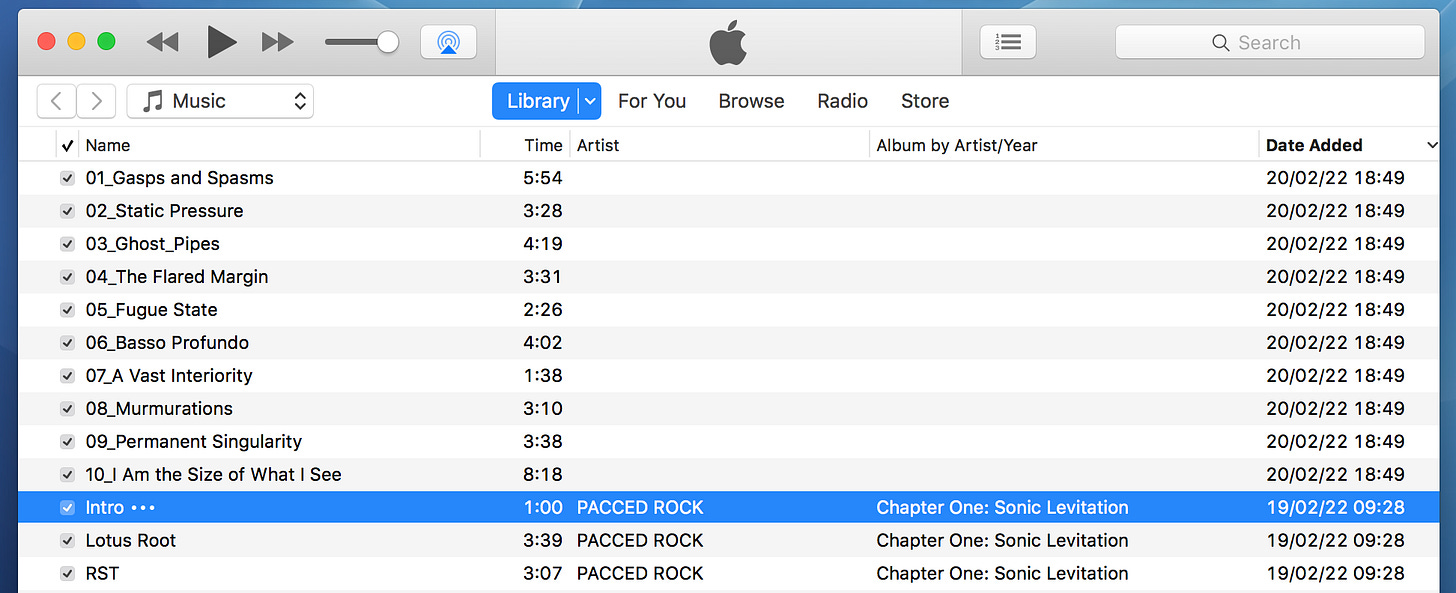Screen dimensions: 1456x593
Task: Uncheck the RST track checkbox
Action: click(67, 574)
